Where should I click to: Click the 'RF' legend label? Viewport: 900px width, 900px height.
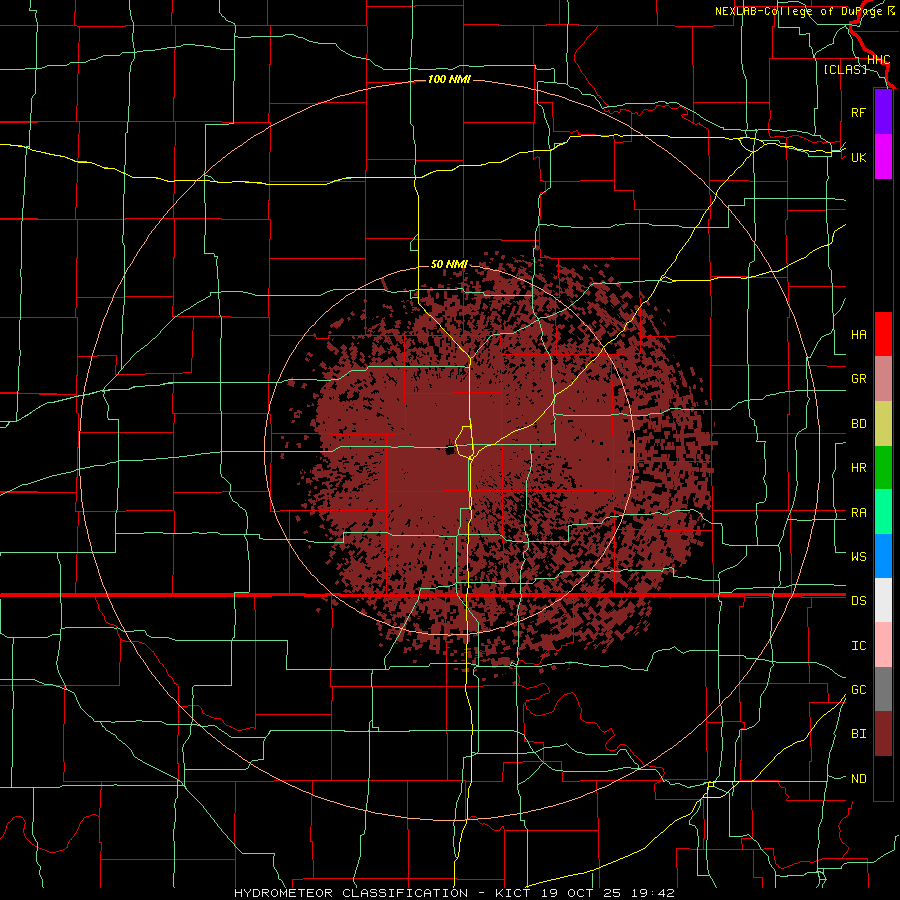tap(859, 112)
